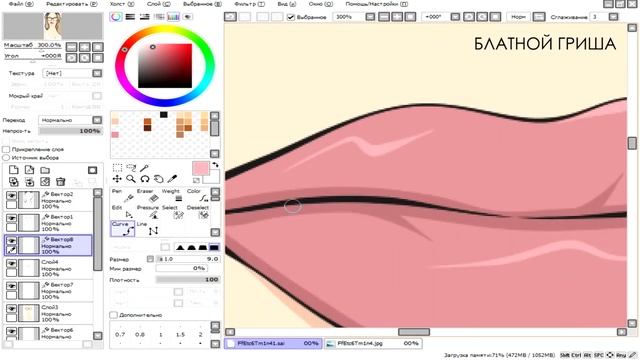Choose the Line tool
The width and height of the screenshot is (640, 360).
(148, 229)
